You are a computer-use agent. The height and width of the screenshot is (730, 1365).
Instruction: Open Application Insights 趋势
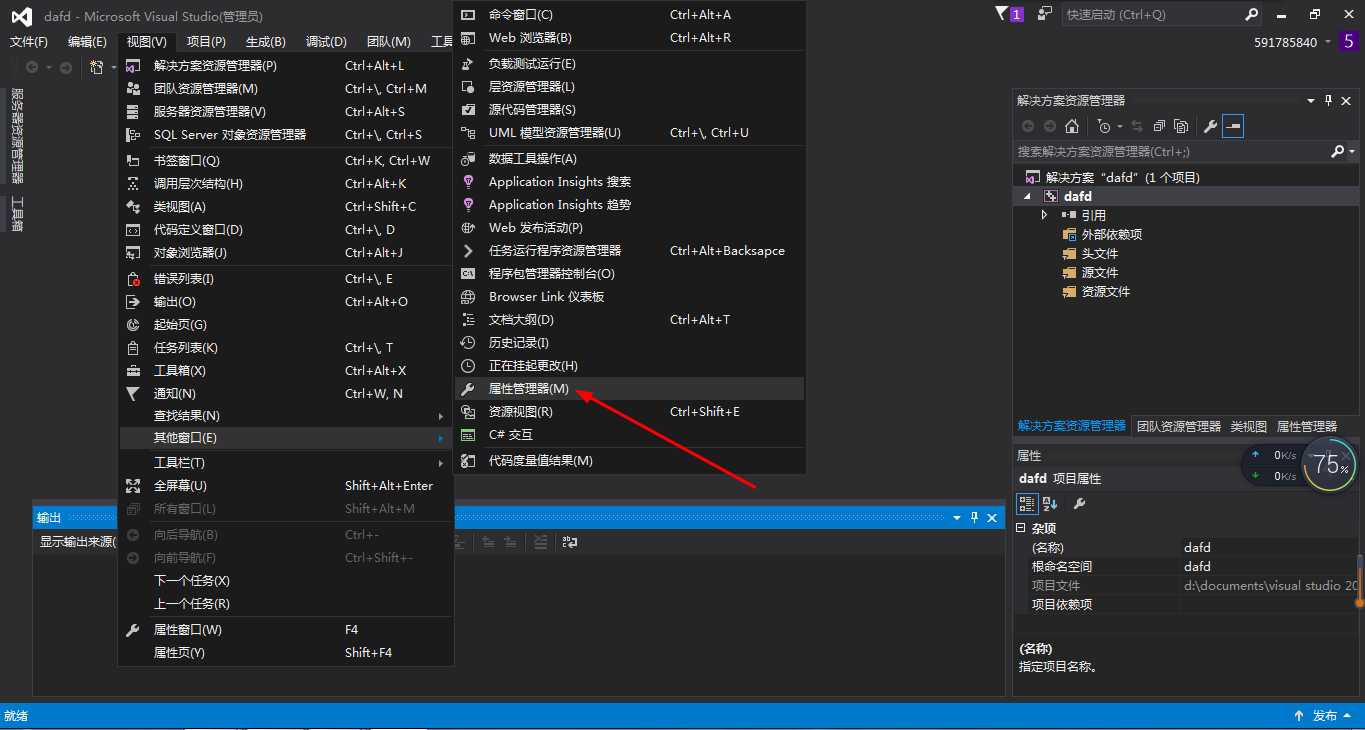click(x=630, y=204)
